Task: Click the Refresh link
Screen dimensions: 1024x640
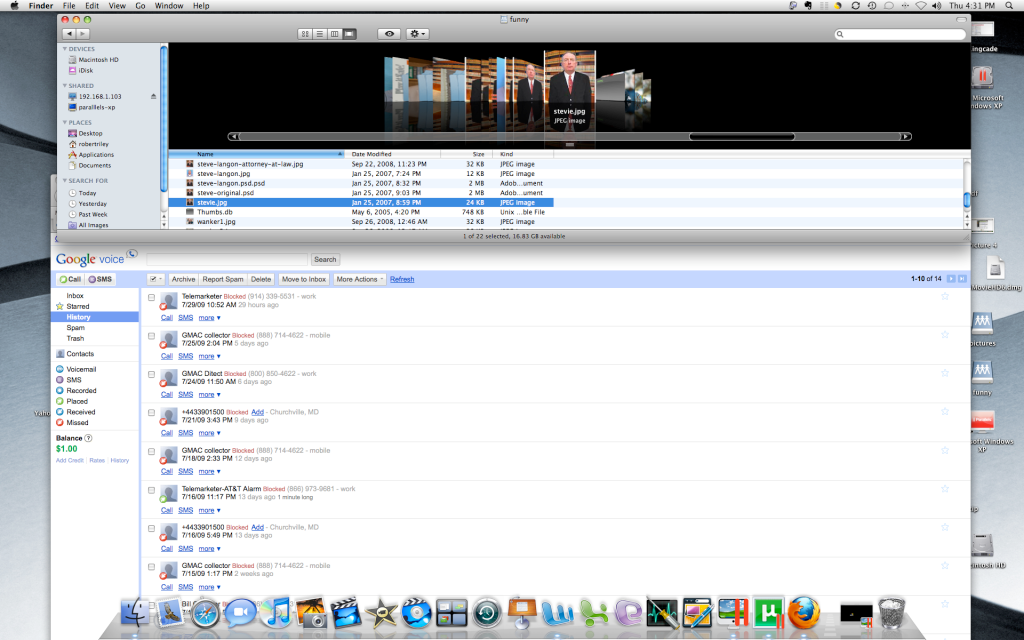Action: pos(402,279)
